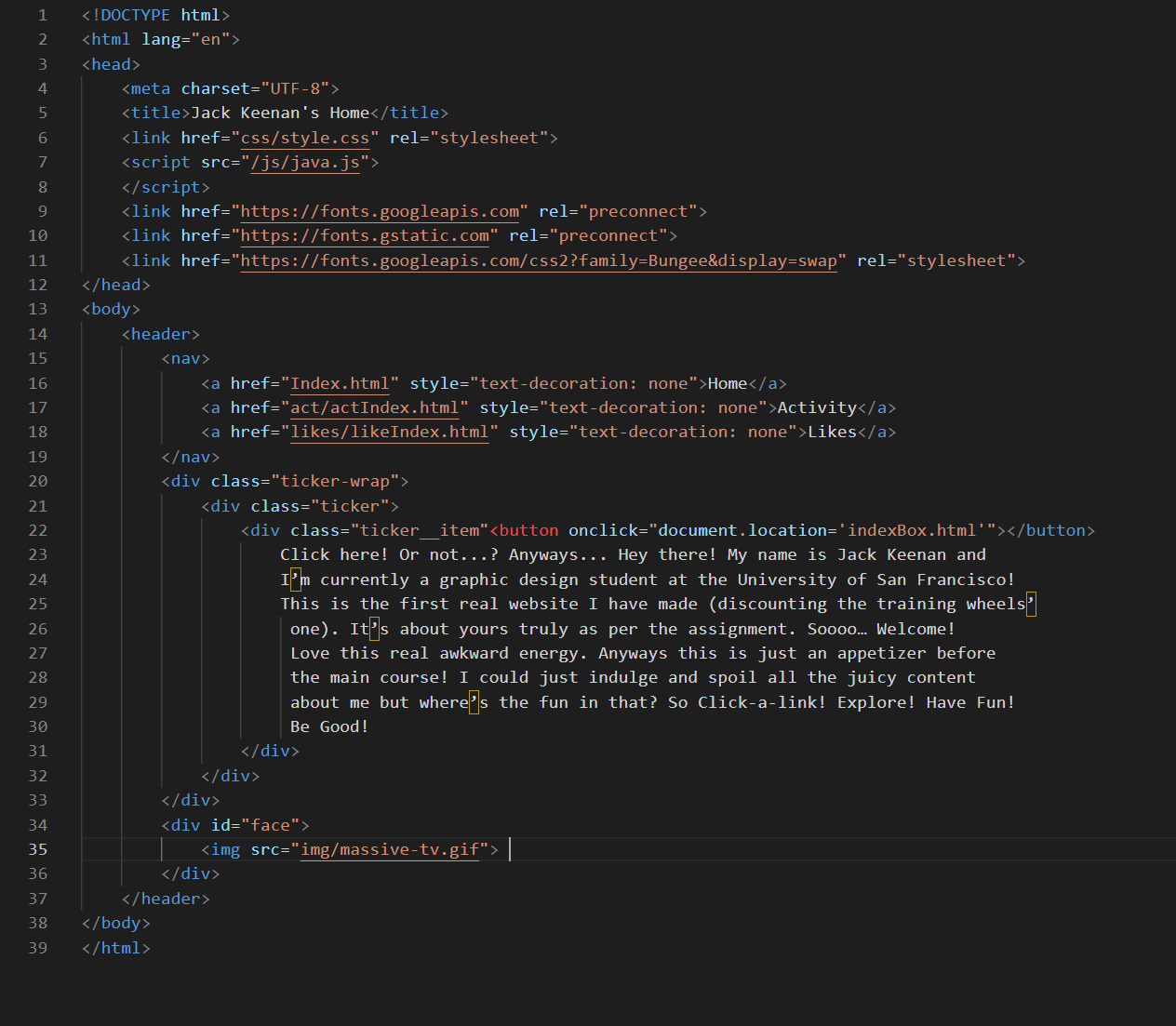1176x1026 pixels.
Task: Click rel="stylesheet" on line 6
Action: tap(469, 138)
